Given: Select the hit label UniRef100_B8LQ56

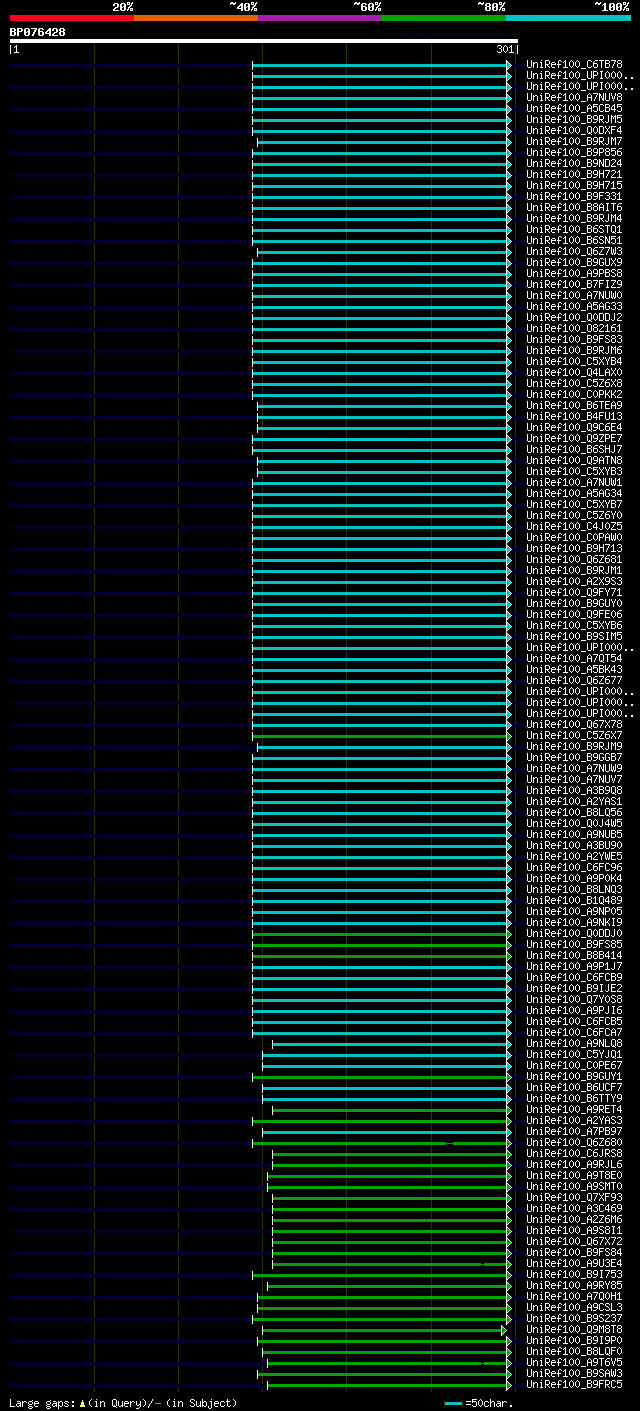Looking at the screenshot, I should pyautogui.click(x=574, y=813).
